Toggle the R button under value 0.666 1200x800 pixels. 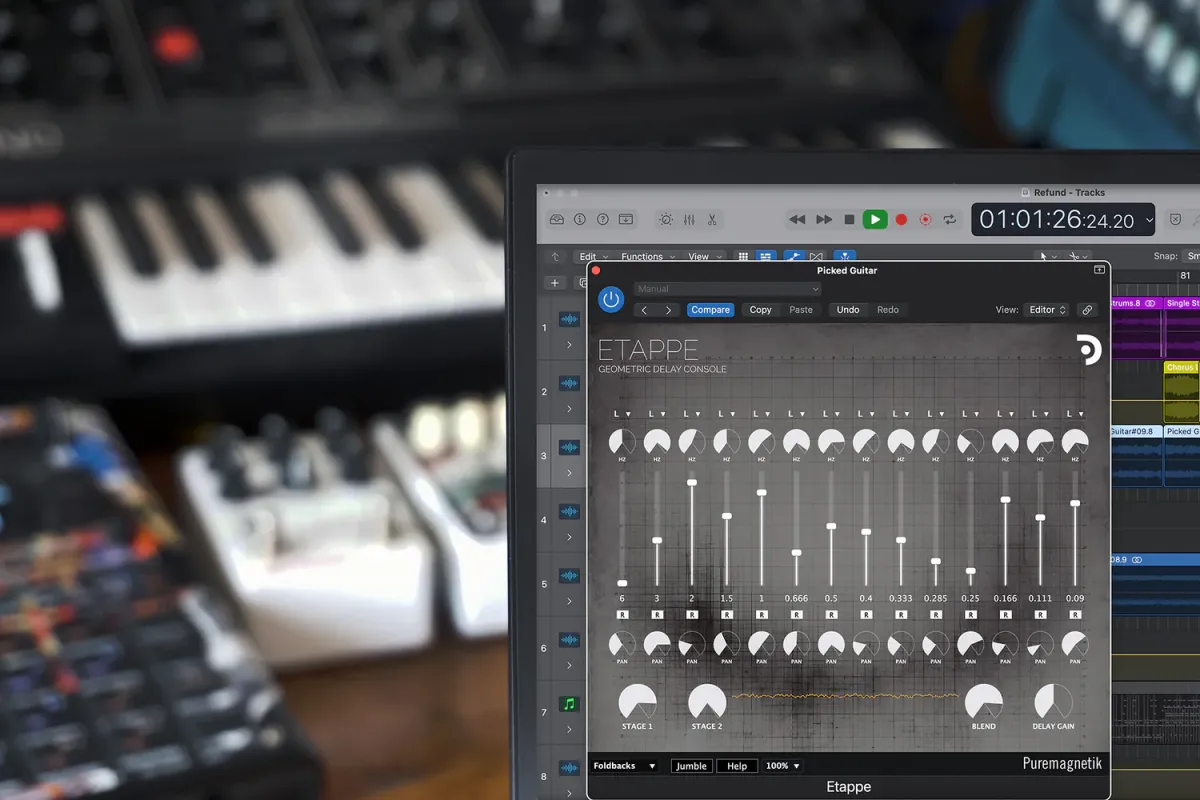point(796,614)
